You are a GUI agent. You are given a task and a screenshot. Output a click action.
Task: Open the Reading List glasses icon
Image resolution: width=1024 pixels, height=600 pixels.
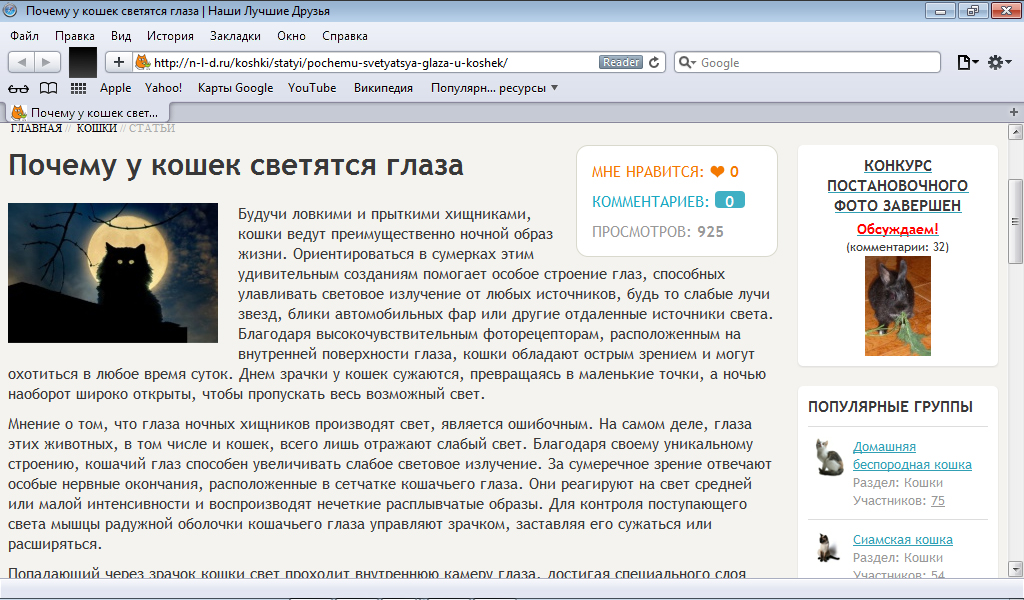[x=18, y=88]
